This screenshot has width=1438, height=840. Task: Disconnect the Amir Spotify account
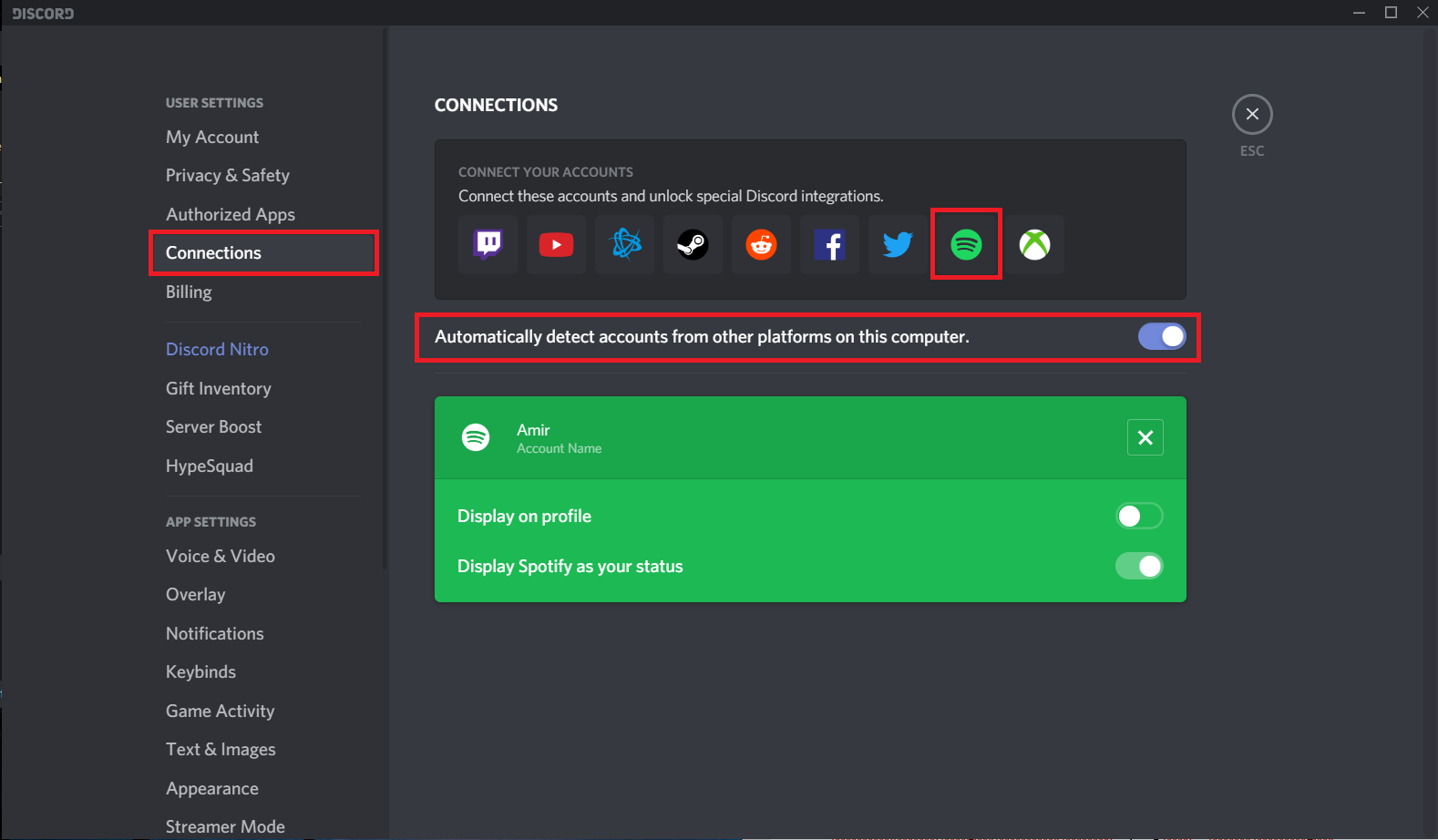pos(1145,437)
